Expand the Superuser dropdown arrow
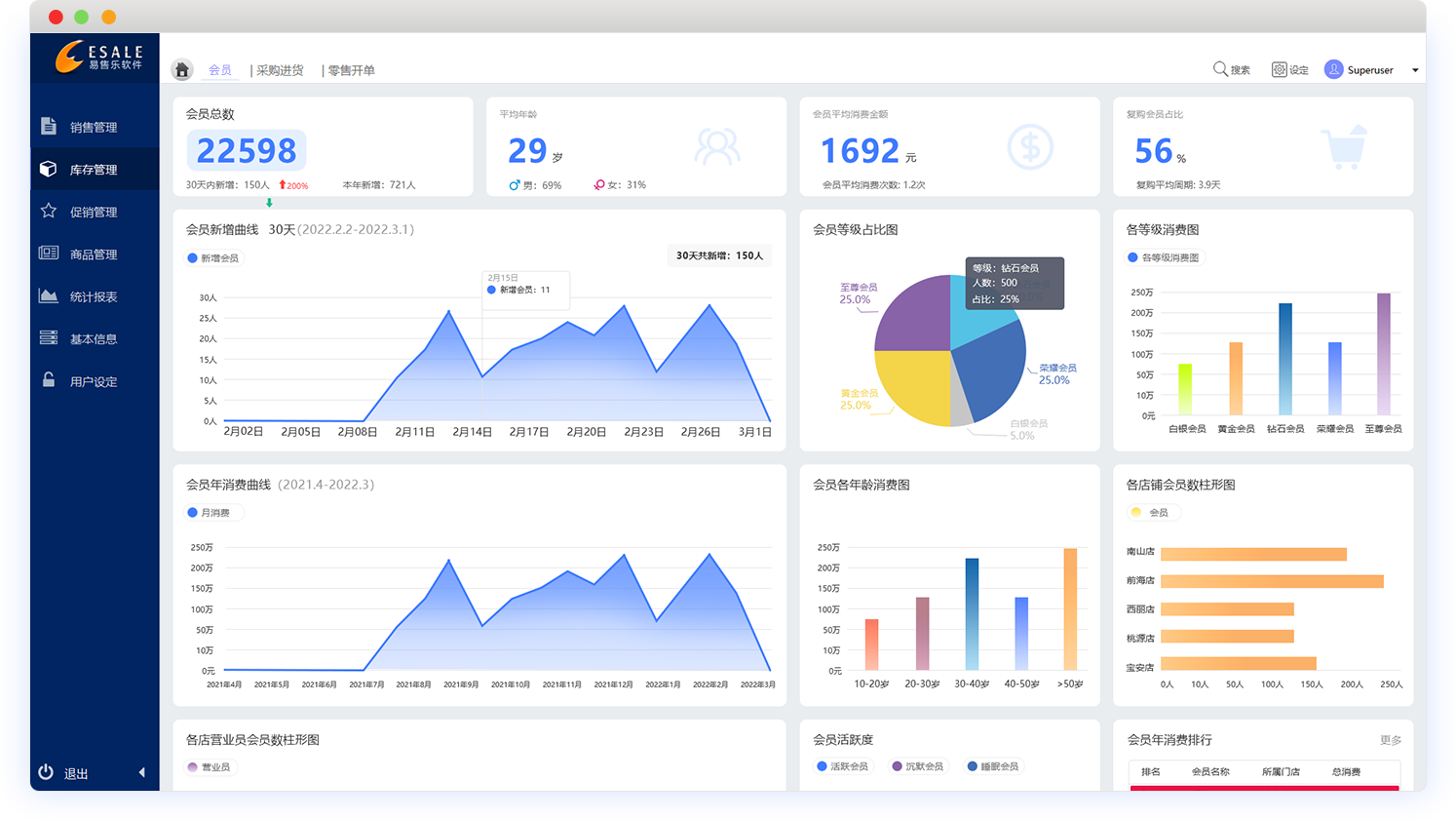Viewport: 1456px width, 821px height. [x=1415, y=70]
